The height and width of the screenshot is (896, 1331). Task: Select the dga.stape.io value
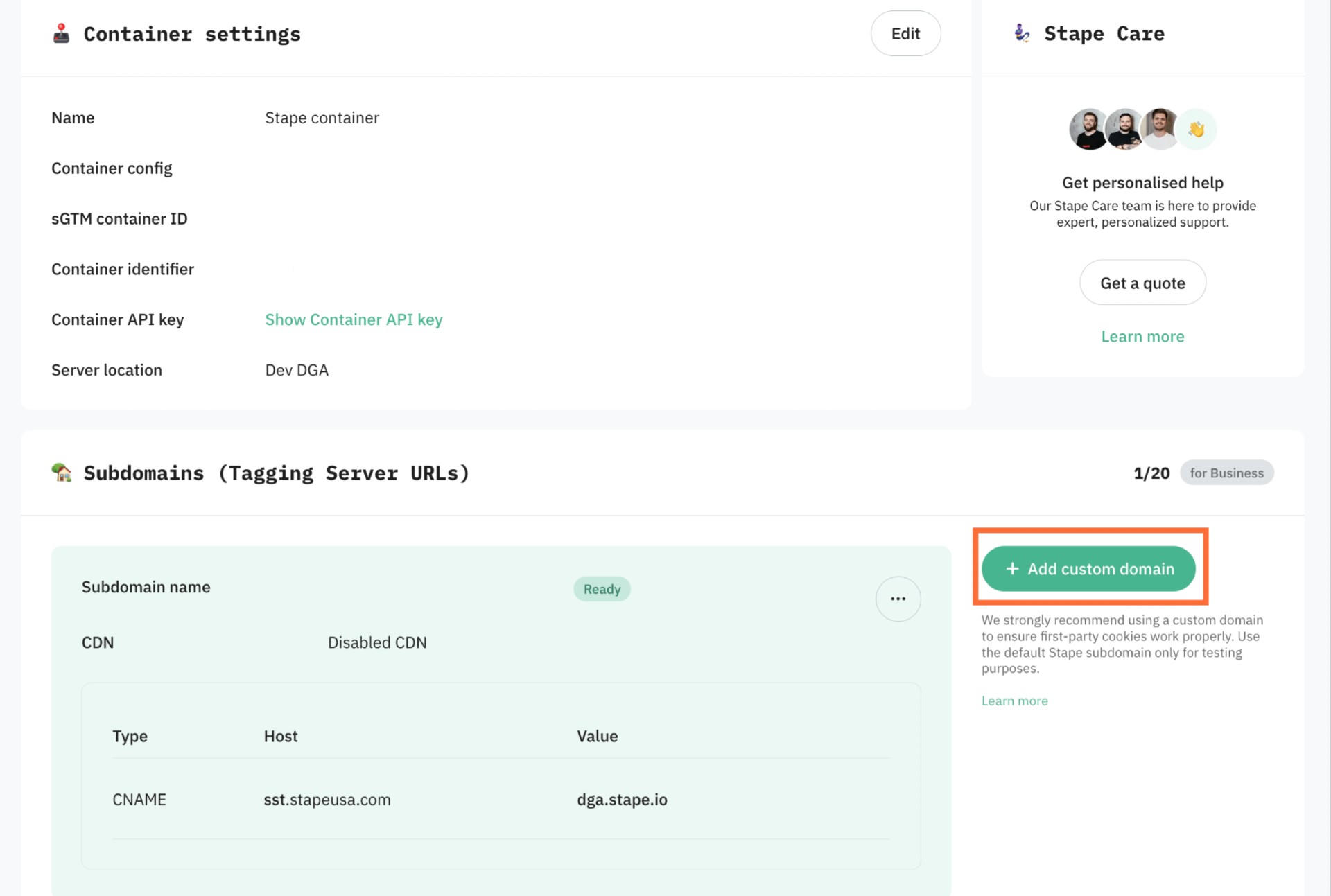[622, 800]
